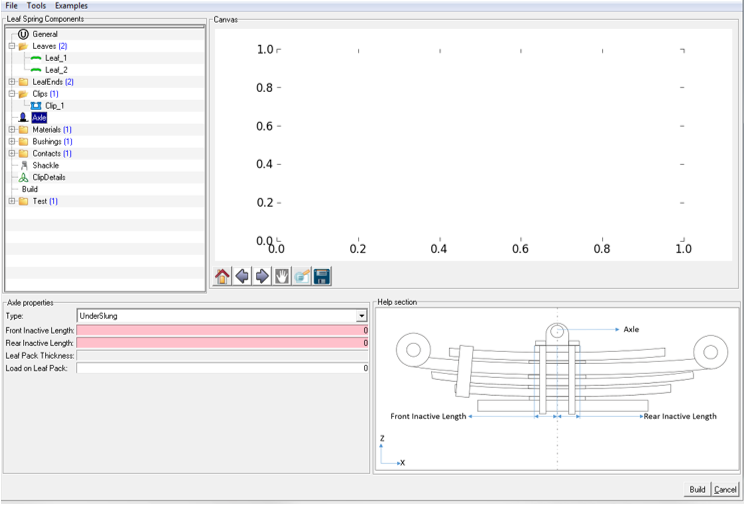Open the Examples menu
Image resolution: width=748 pixels, height=506 pixels.
(71, 6)
